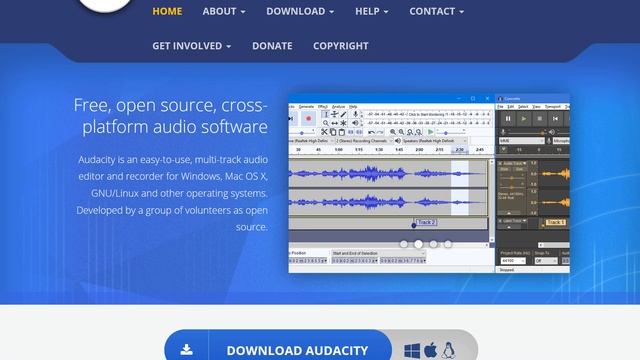Open the COPYRIGHT page
Screen dimensions: 640x360
point(341,46)
